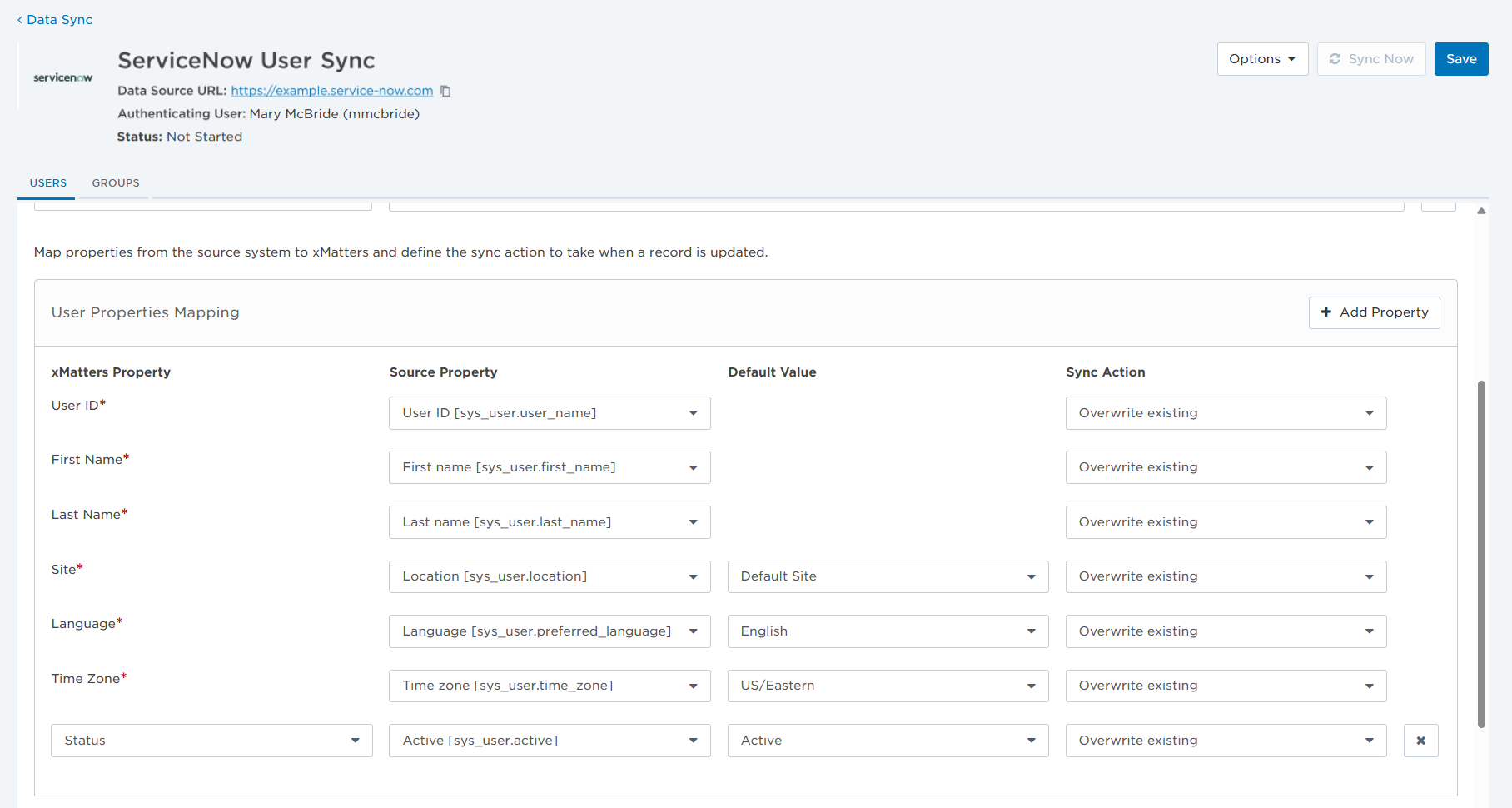Open the Active default value dropdown

887,741
